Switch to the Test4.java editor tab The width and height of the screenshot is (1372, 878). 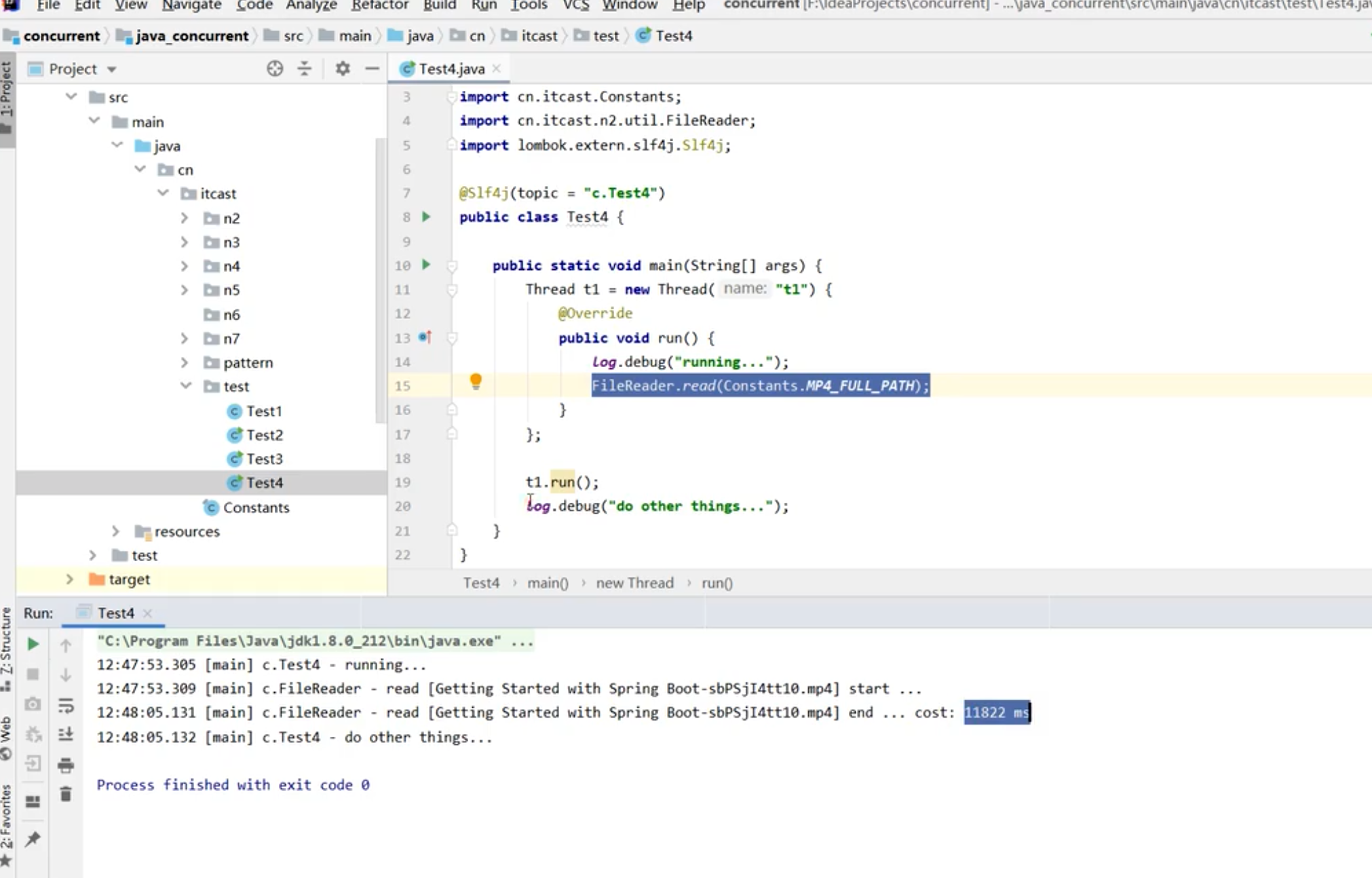tap(451, 69)
